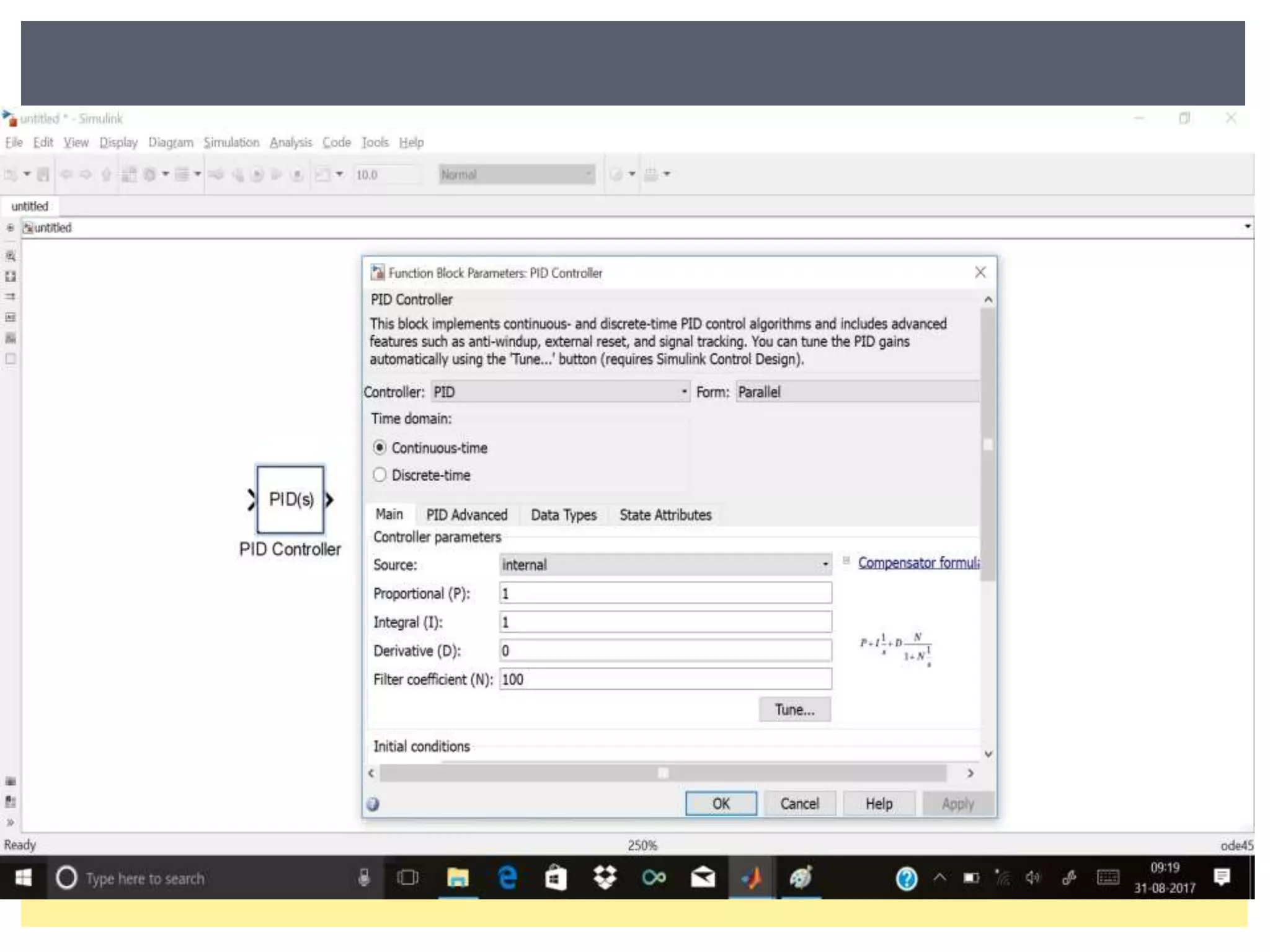Open the New model dropdown arrow

[27, 174]
